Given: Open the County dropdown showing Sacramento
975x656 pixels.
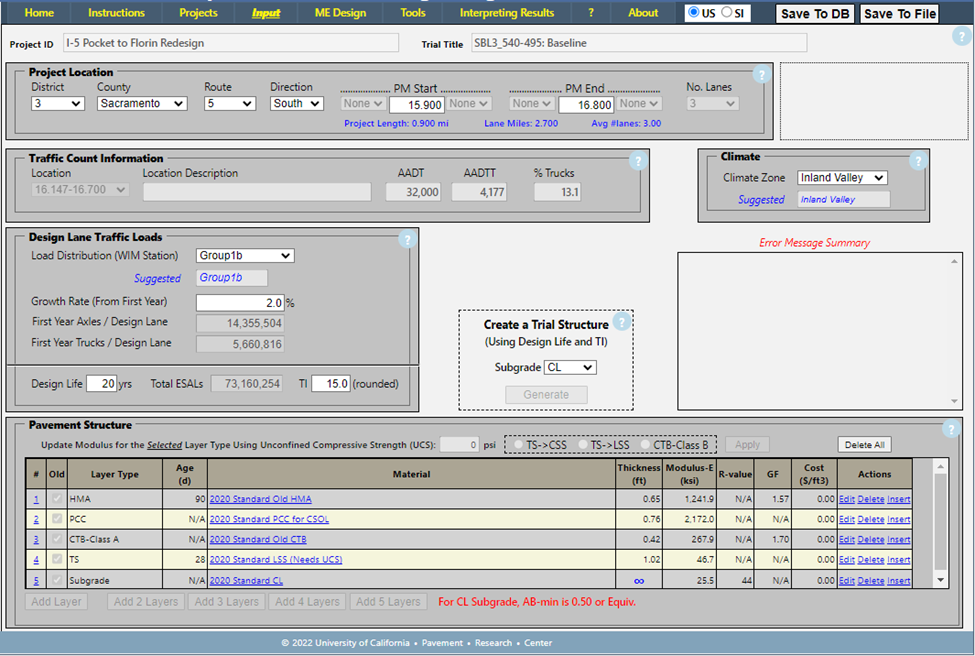Looking at the screenshot, I should tap(142, 103).
